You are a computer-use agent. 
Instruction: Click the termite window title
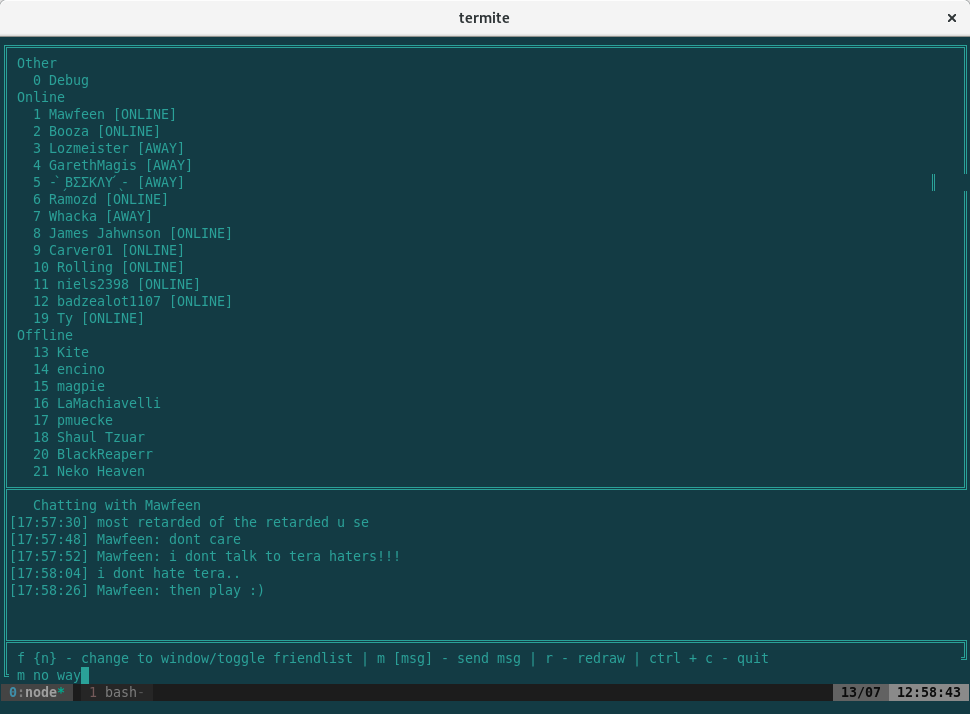click(x=484, y=18)
